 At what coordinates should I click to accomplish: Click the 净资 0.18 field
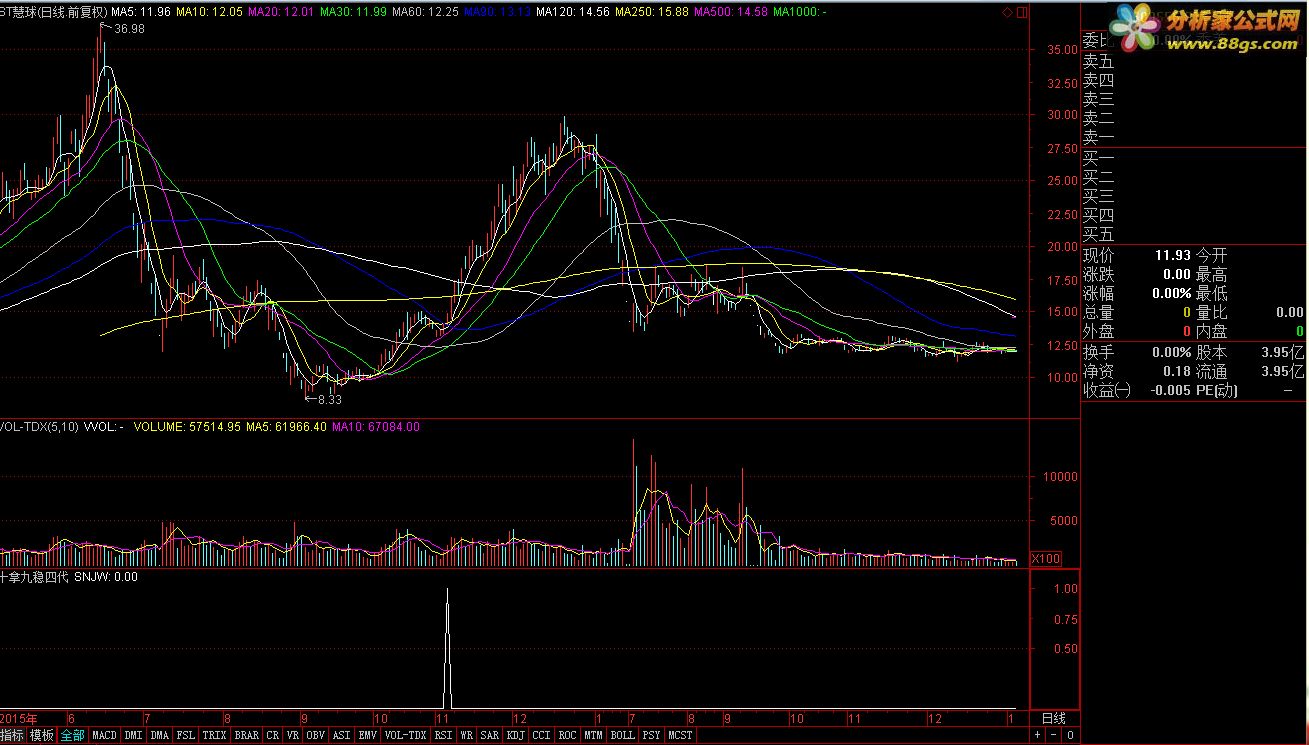1137,371
